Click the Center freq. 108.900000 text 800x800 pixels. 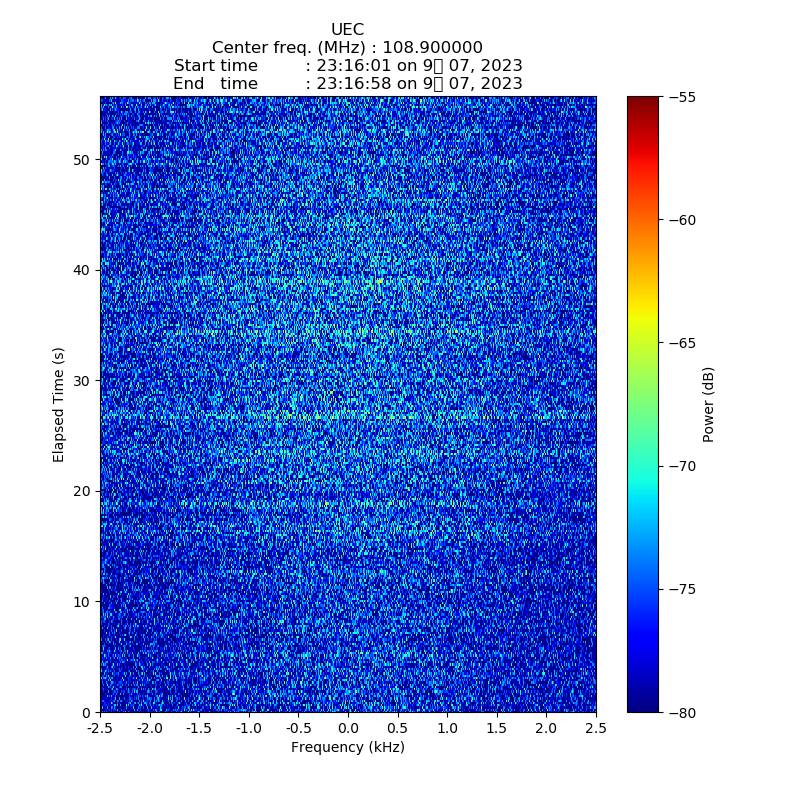[347, 48]
